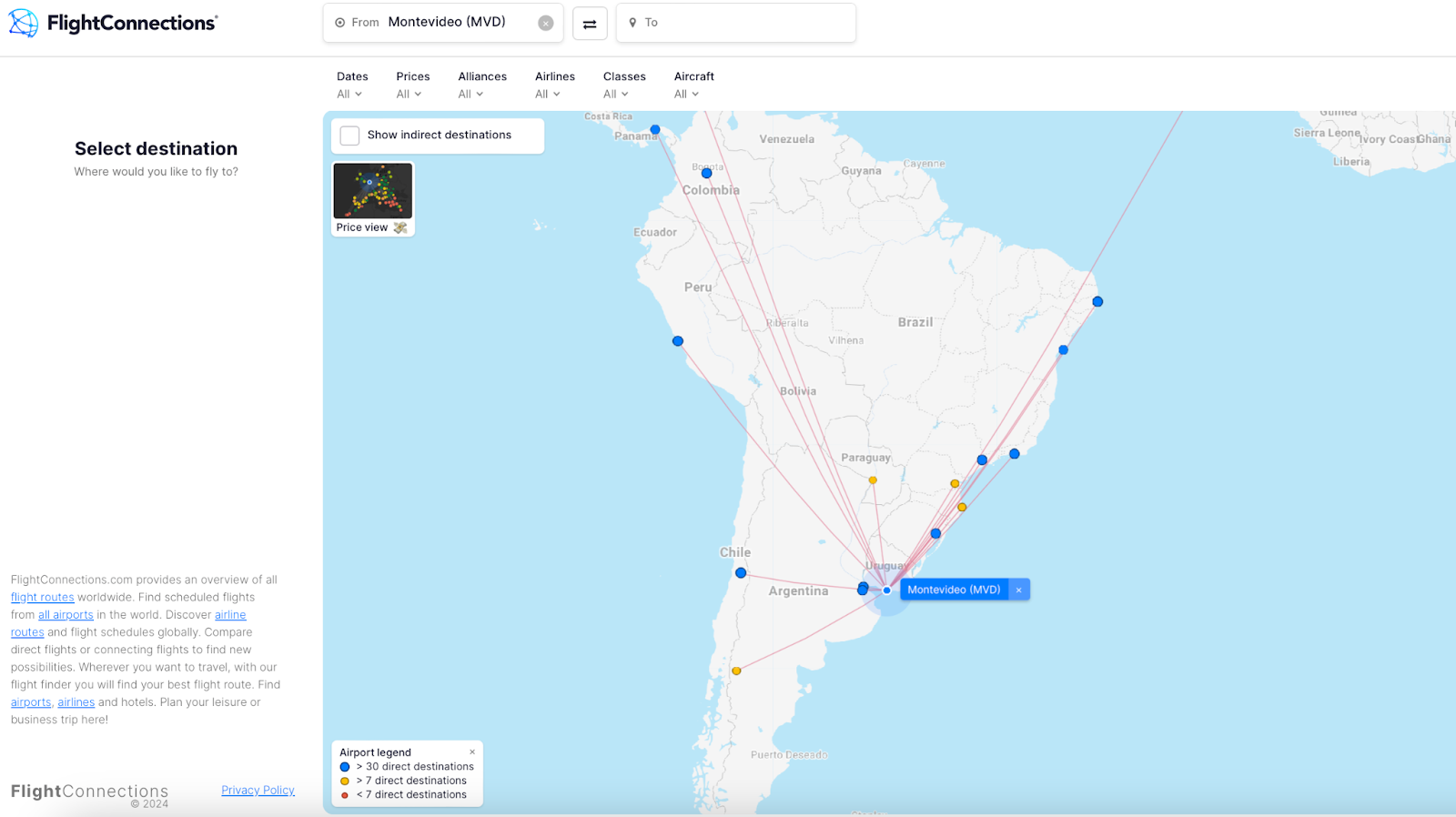Select the Bogota airport marker
1456x817 pixels.
pyautogui.click(x=707, y=173)
